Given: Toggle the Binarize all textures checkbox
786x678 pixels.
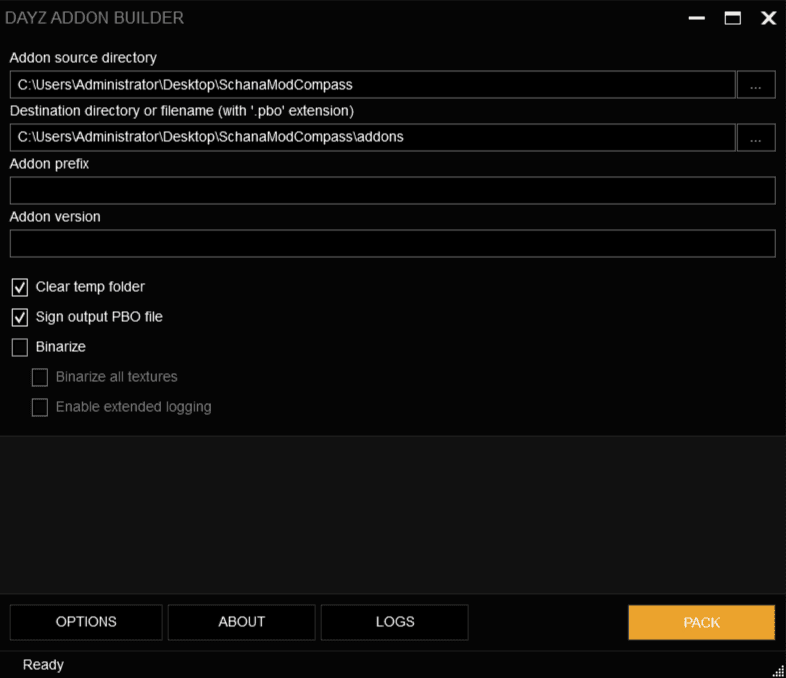Looking at the screenshot, I should point(40,378).
